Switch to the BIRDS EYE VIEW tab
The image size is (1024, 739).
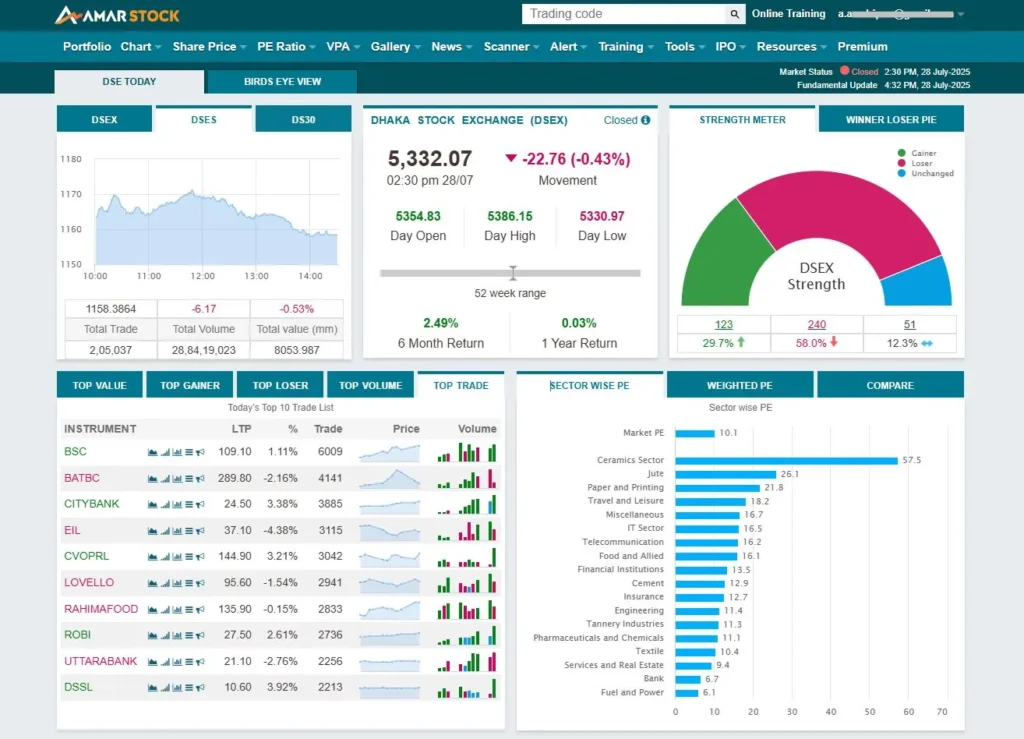(x=282, y=82)
